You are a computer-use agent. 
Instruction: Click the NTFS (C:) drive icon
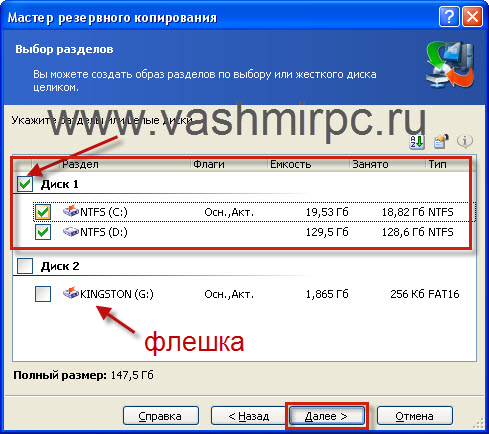tap(71, 211)
